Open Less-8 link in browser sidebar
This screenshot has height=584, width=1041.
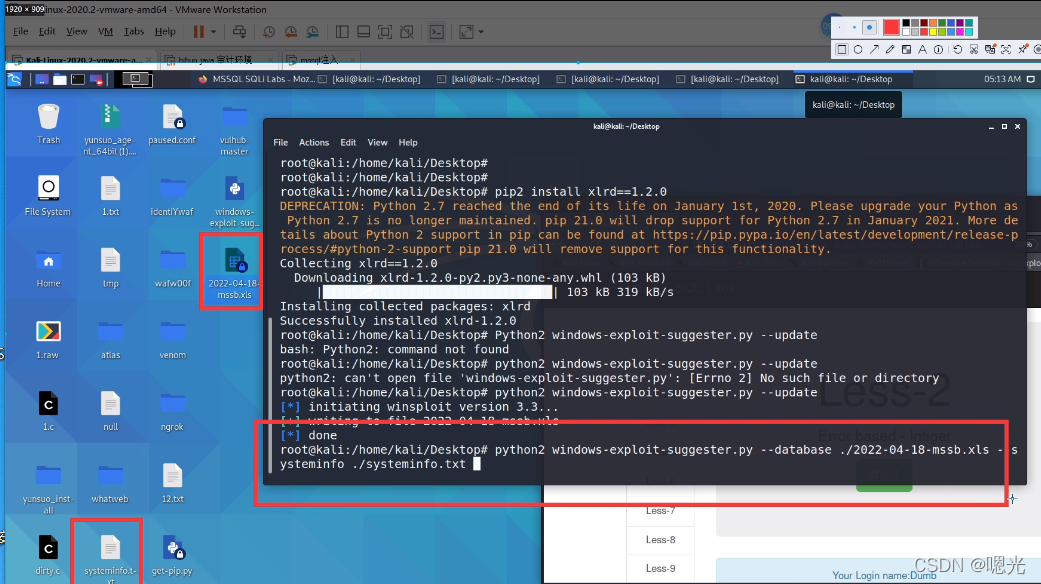661,540
